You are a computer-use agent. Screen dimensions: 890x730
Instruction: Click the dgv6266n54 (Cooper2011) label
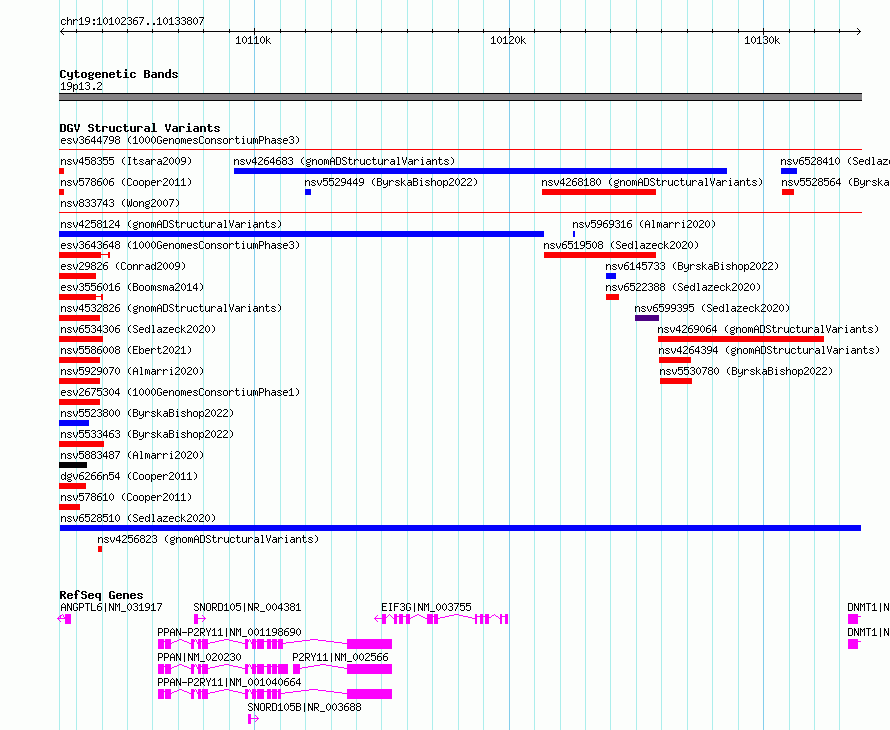(x=129, y=476)
